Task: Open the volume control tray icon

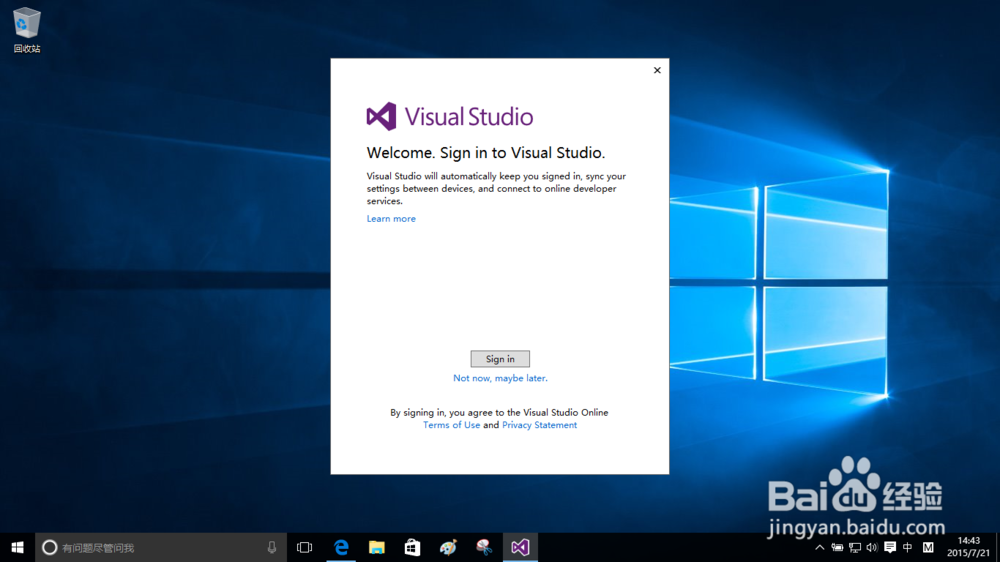Action: [872, 547]
